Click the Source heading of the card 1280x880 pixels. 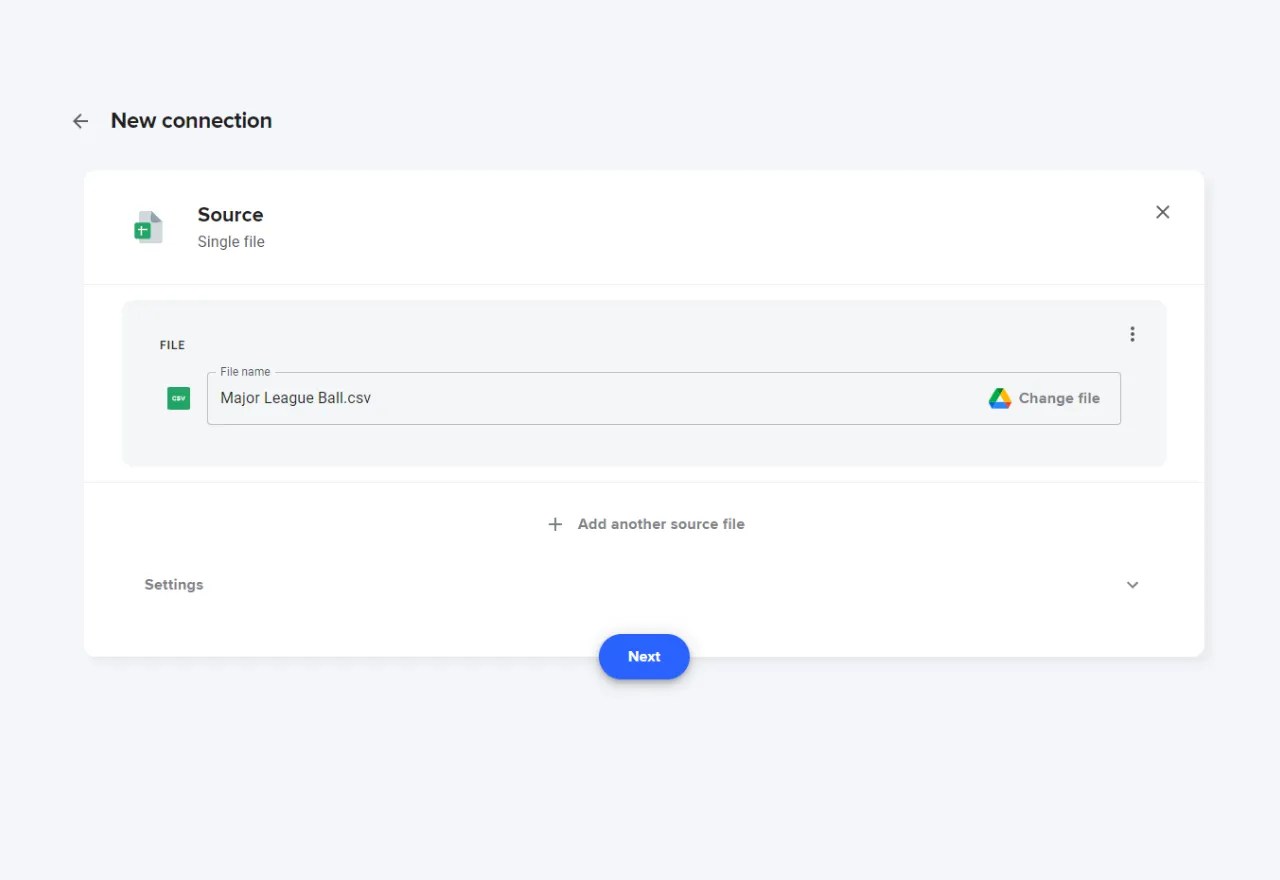coord(230,214)
